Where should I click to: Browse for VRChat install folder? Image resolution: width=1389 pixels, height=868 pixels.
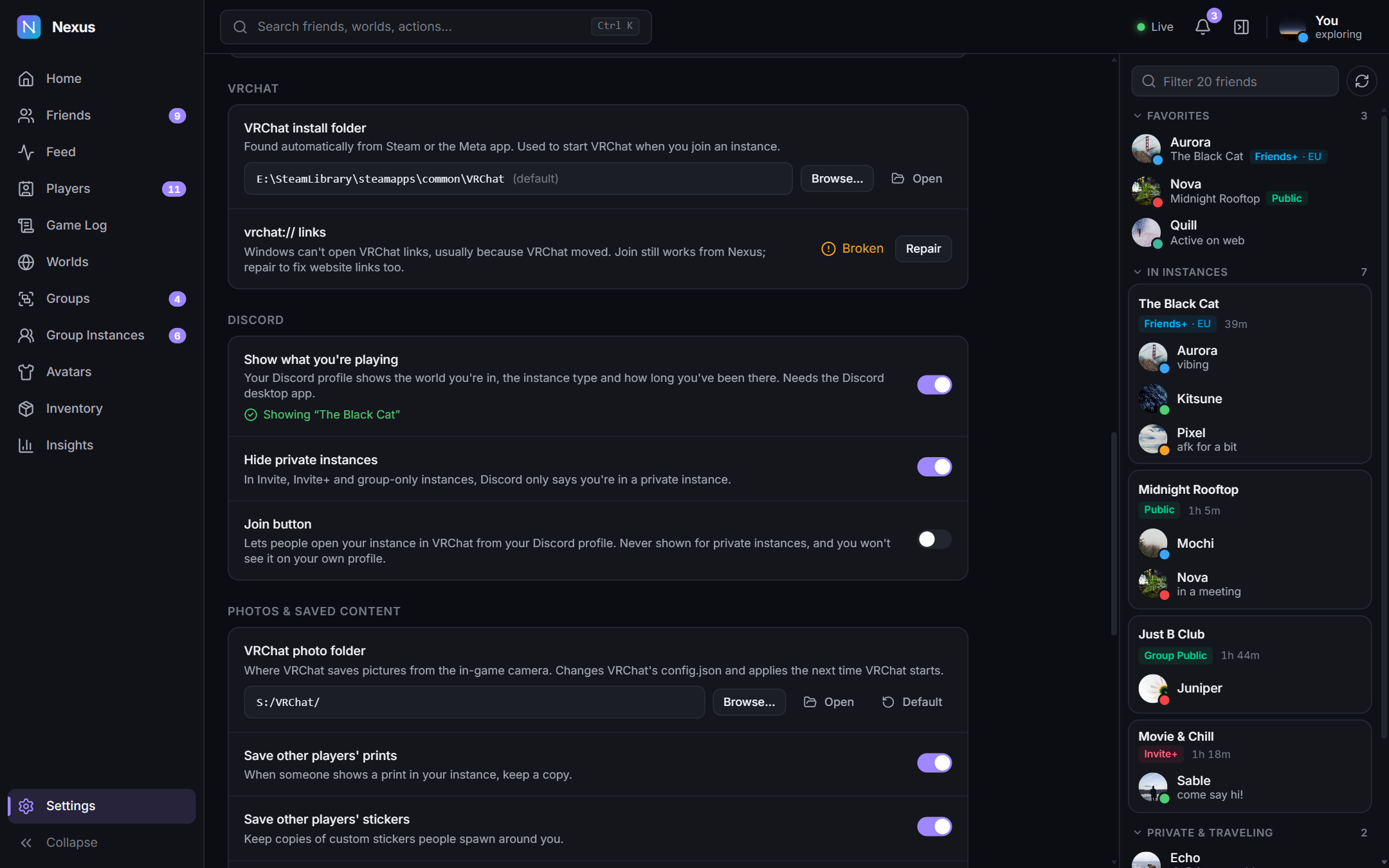pos(837,179)
